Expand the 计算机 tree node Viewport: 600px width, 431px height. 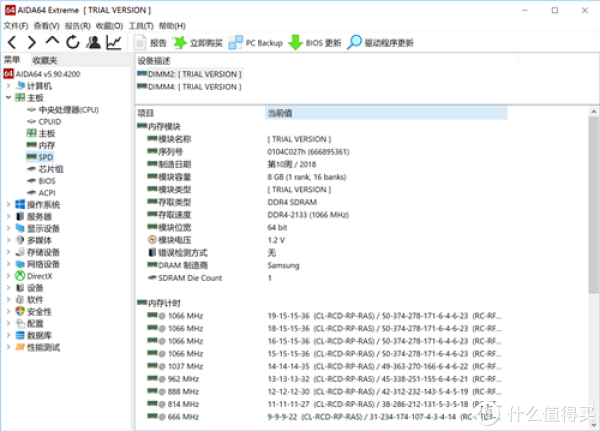click(8, 86)
